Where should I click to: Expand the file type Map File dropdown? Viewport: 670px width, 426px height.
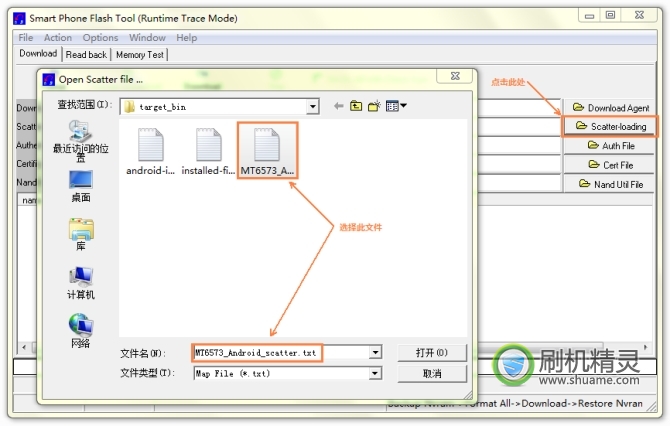coord(375,373)
